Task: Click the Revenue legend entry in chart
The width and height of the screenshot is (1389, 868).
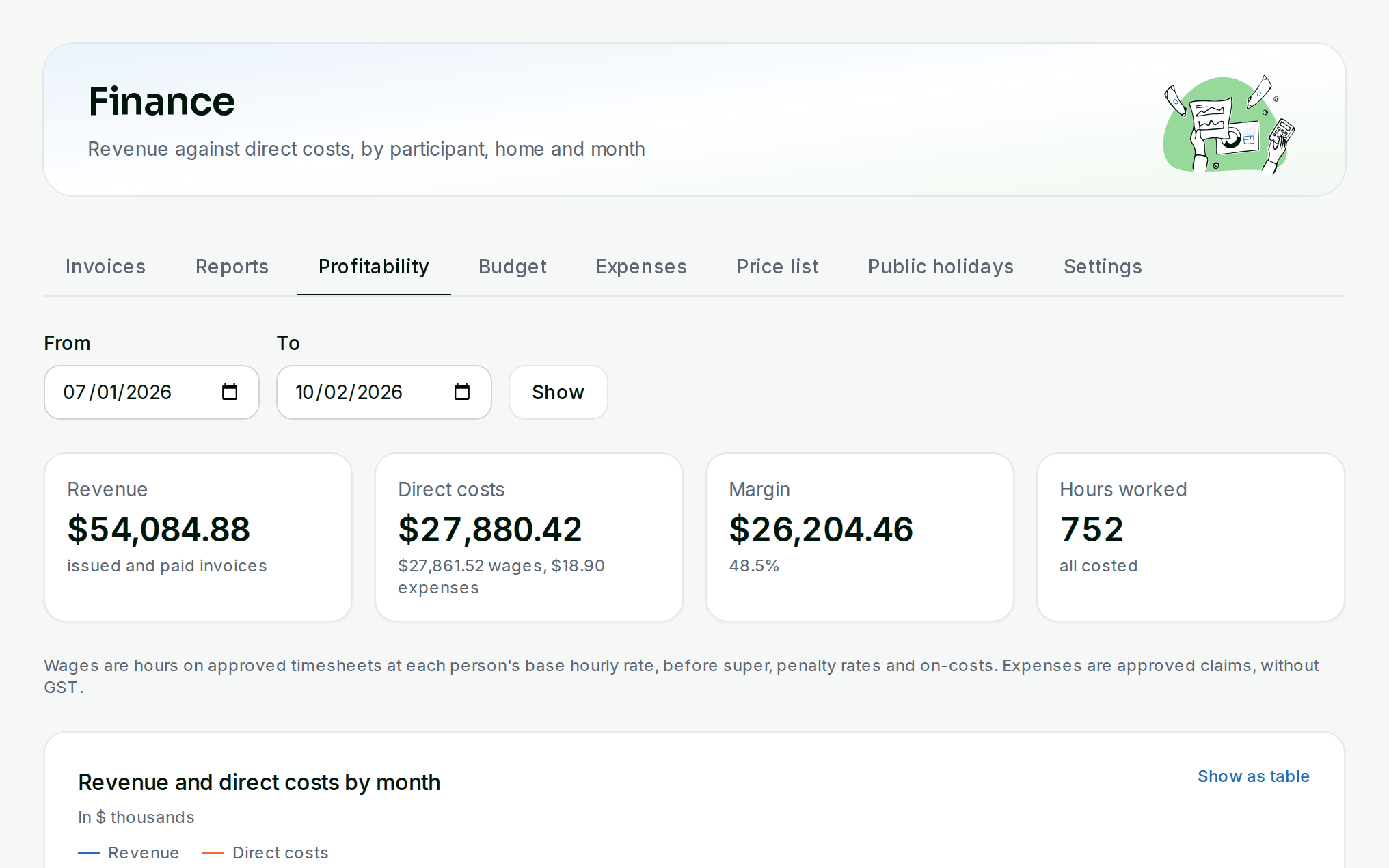Action: [x=129, y=853]
